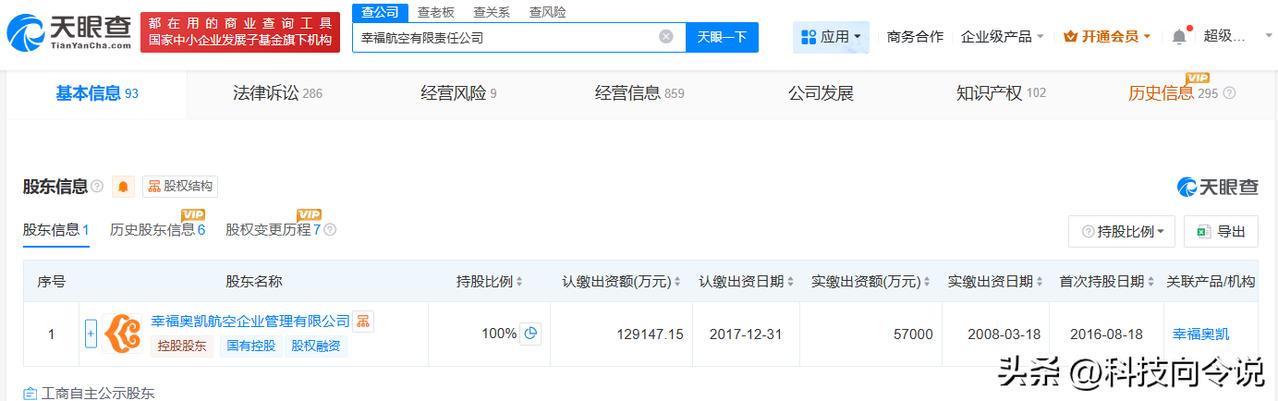Switch to 查风险 search tab
Viewport: 1278px width, 401px height.
[547, 12]
